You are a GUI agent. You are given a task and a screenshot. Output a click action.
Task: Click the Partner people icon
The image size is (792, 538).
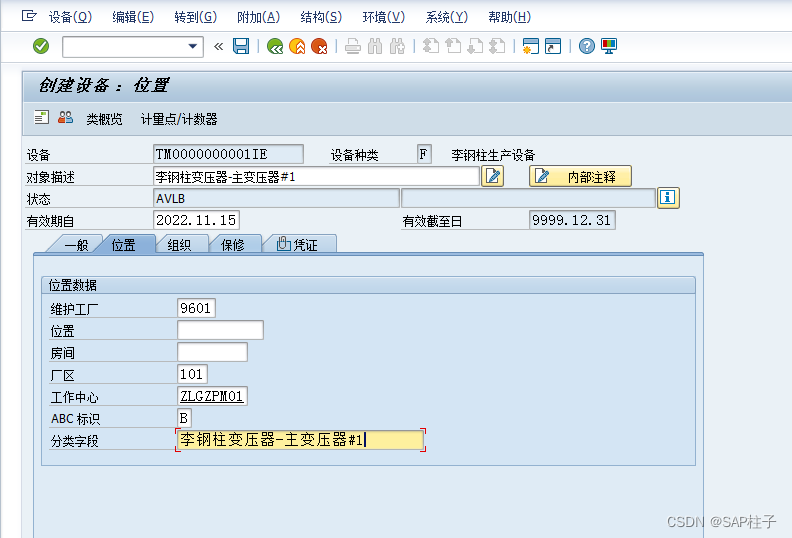click(65, 118)
